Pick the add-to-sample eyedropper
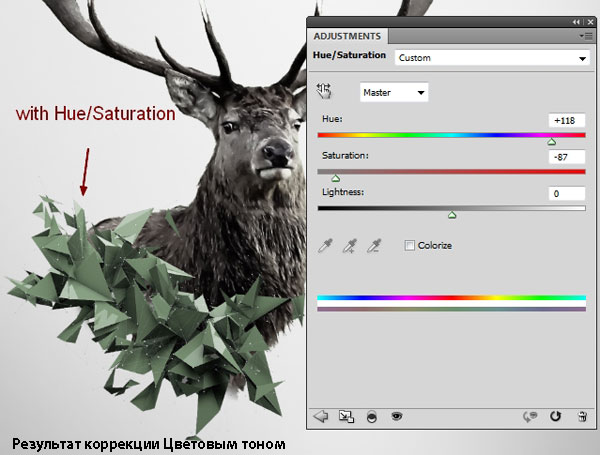600x455 pixels. click(x=349, y=246)
